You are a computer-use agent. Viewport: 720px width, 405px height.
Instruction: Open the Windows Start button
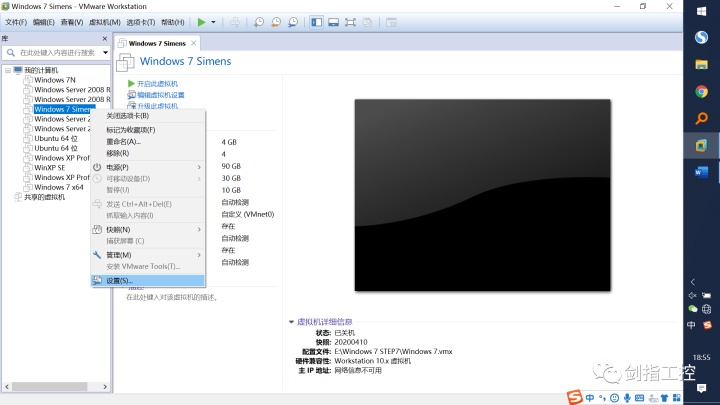701,11
